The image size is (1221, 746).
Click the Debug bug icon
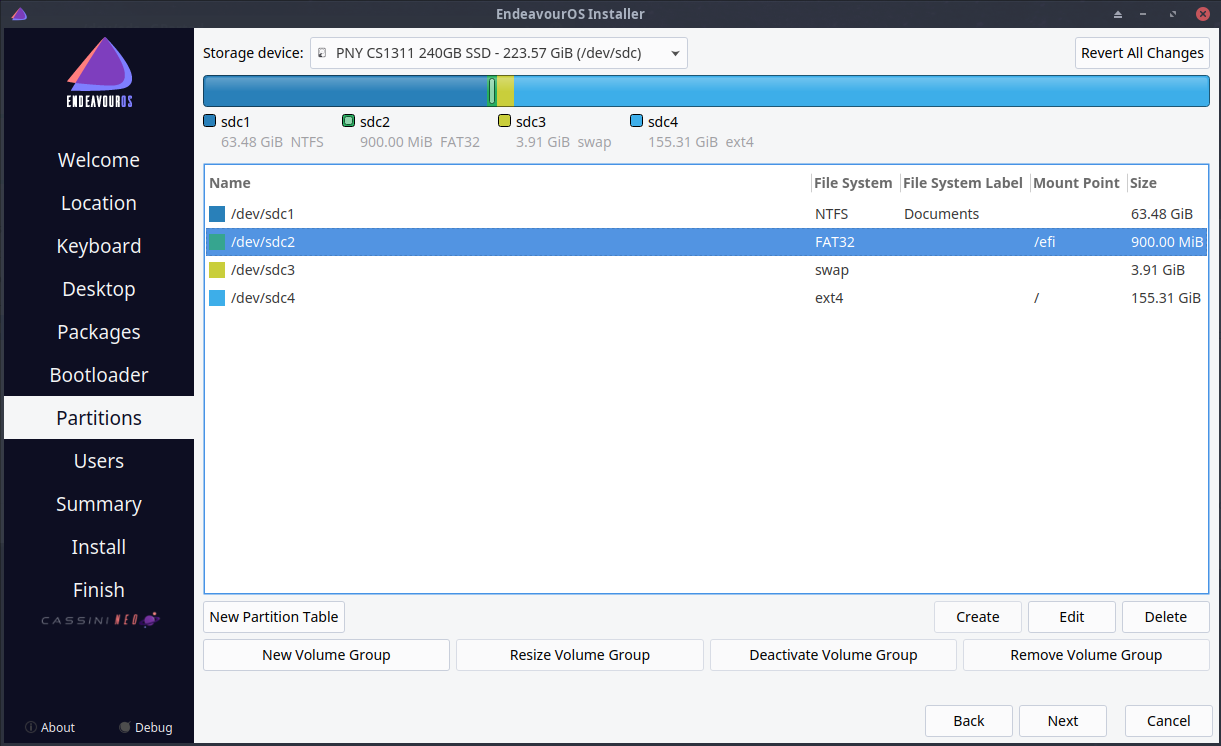pyautogui.click(x=124, y=728)
